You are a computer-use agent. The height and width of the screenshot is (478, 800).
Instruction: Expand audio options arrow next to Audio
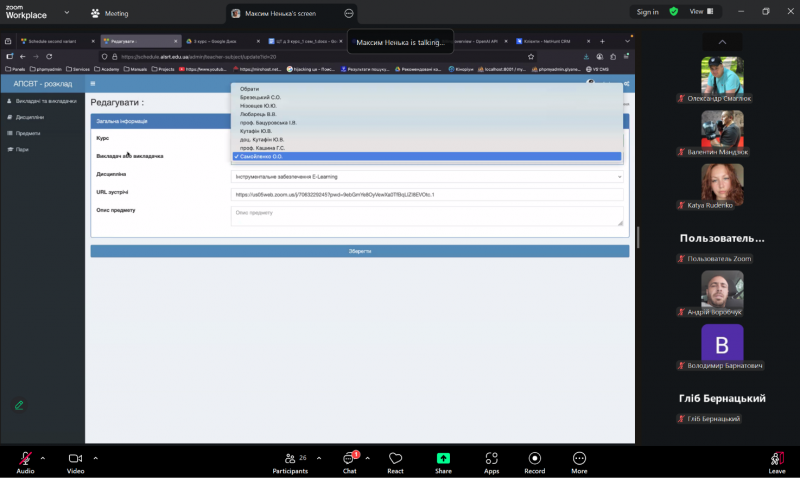[x=46, y=457]
